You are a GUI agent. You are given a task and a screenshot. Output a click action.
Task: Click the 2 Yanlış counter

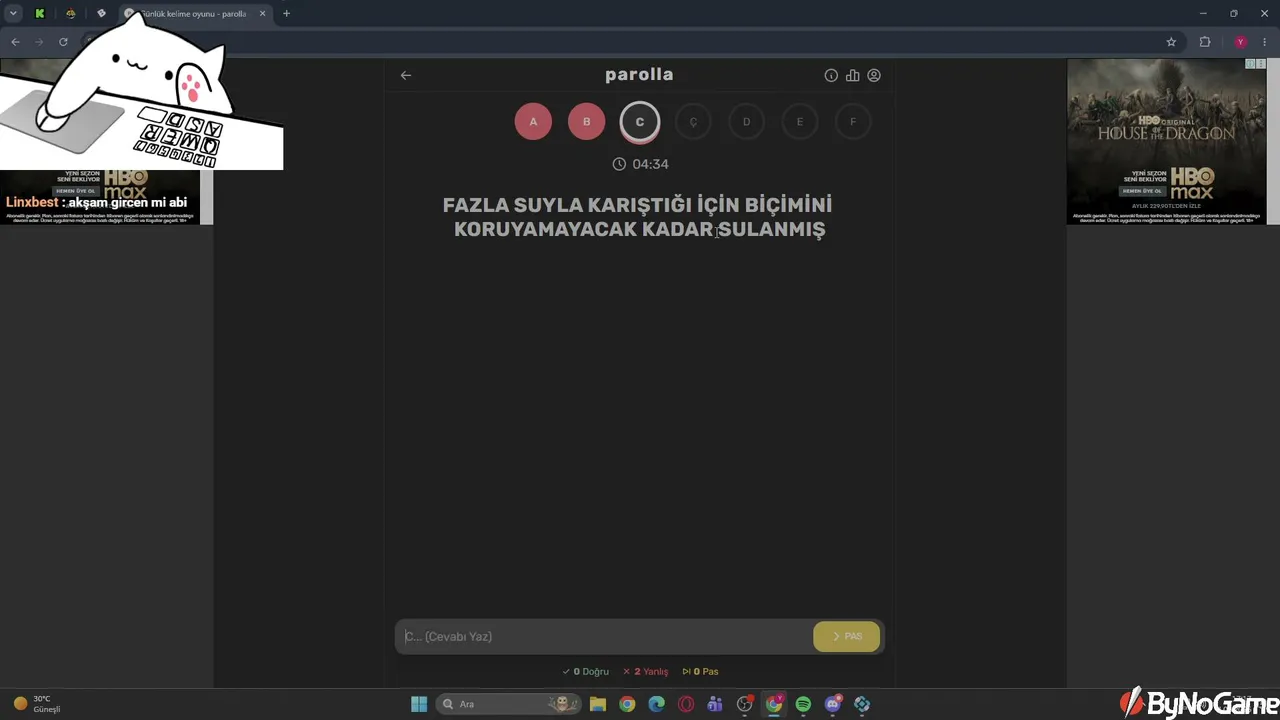pos(645,672)
